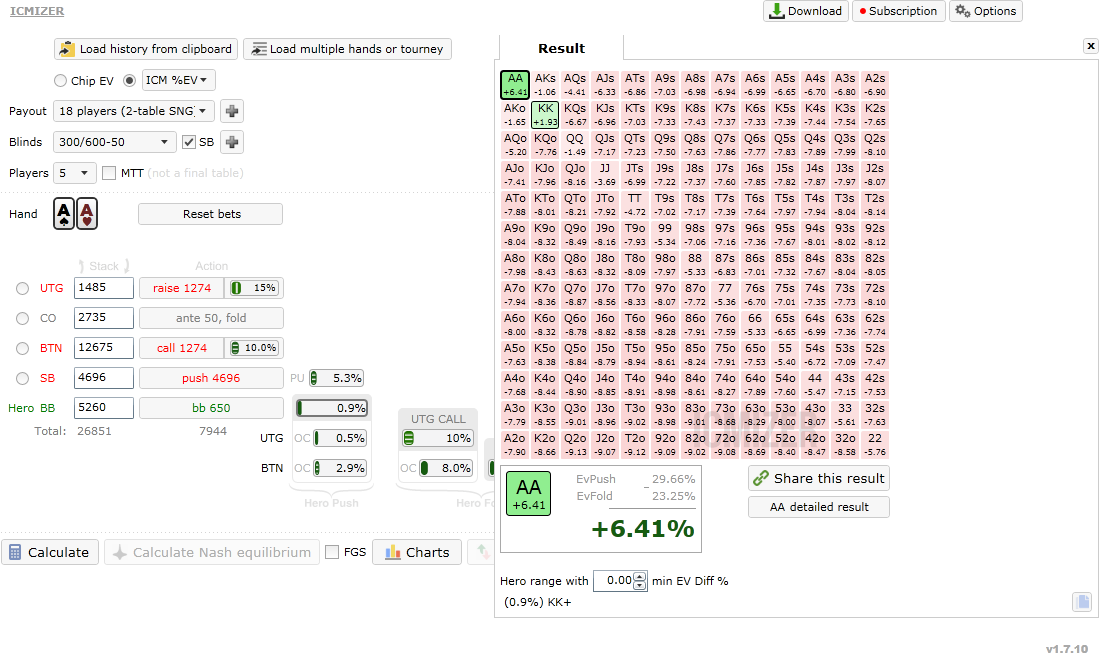Viewport: 1100px width, 668px height.
Task: Toggle the SB checkbox
Action: coord(189,142)
